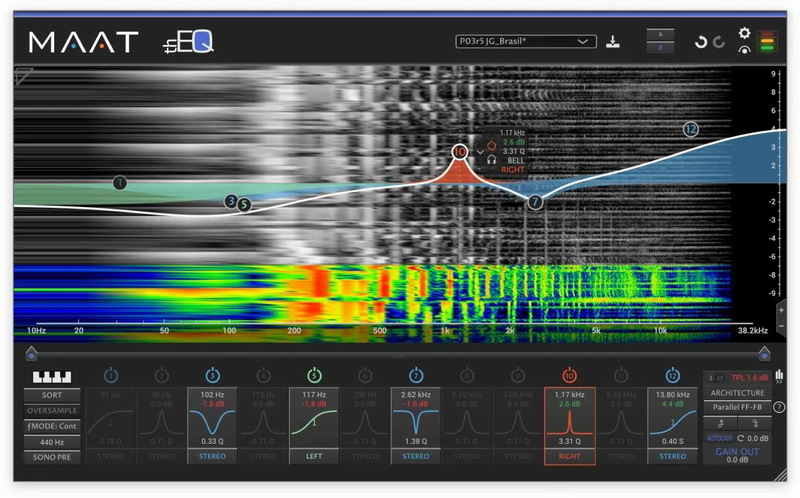This screenshot has height=498, width=800.
Task: Click the left range slider handle below graph
Action: [31, 352]
